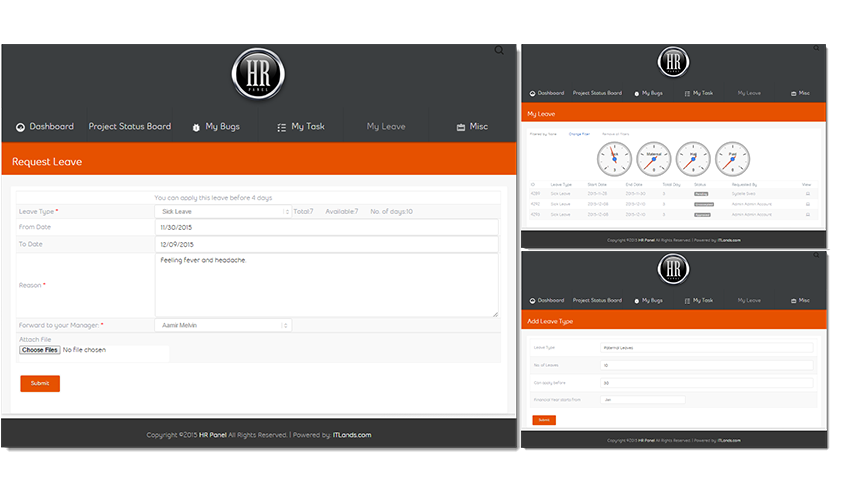
Task: Click the Sick leave gauge dial
Action: (614, 159)
